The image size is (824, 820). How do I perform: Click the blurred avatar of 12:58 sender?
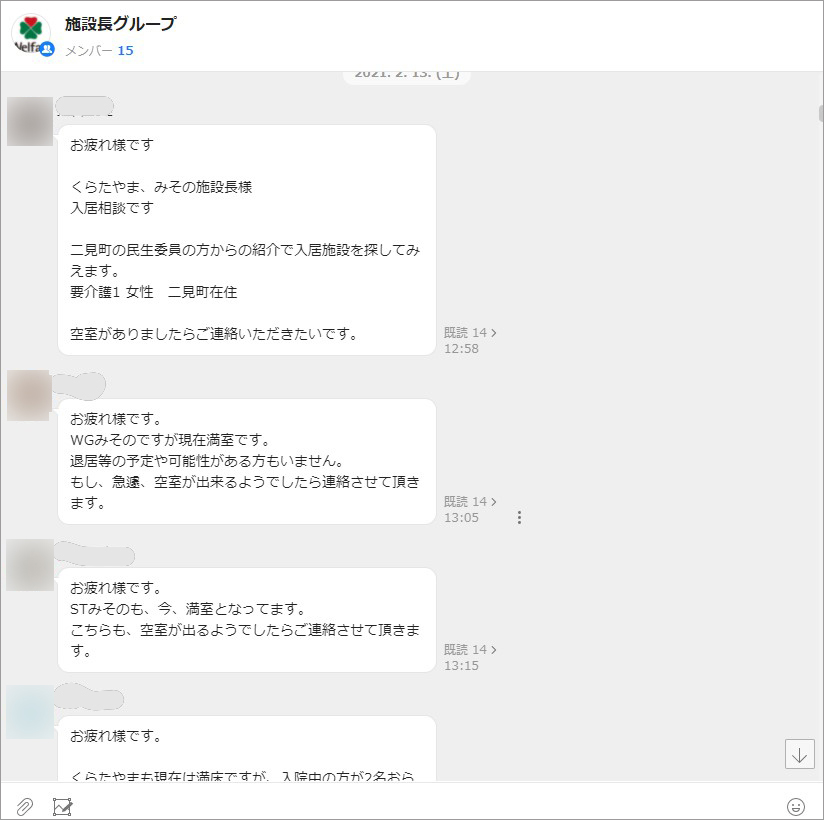click(30, 121)
